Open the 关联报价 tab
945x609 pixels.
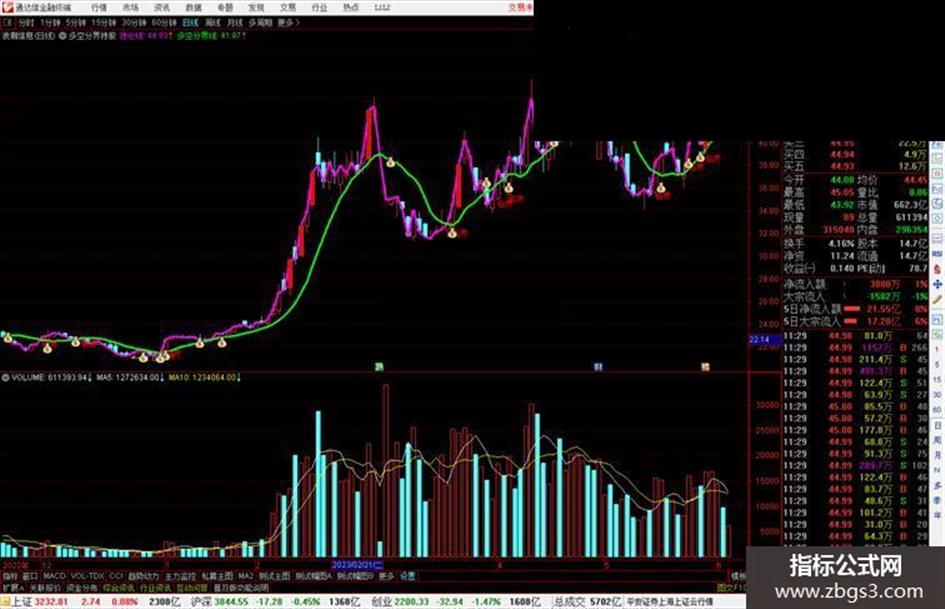45,587
